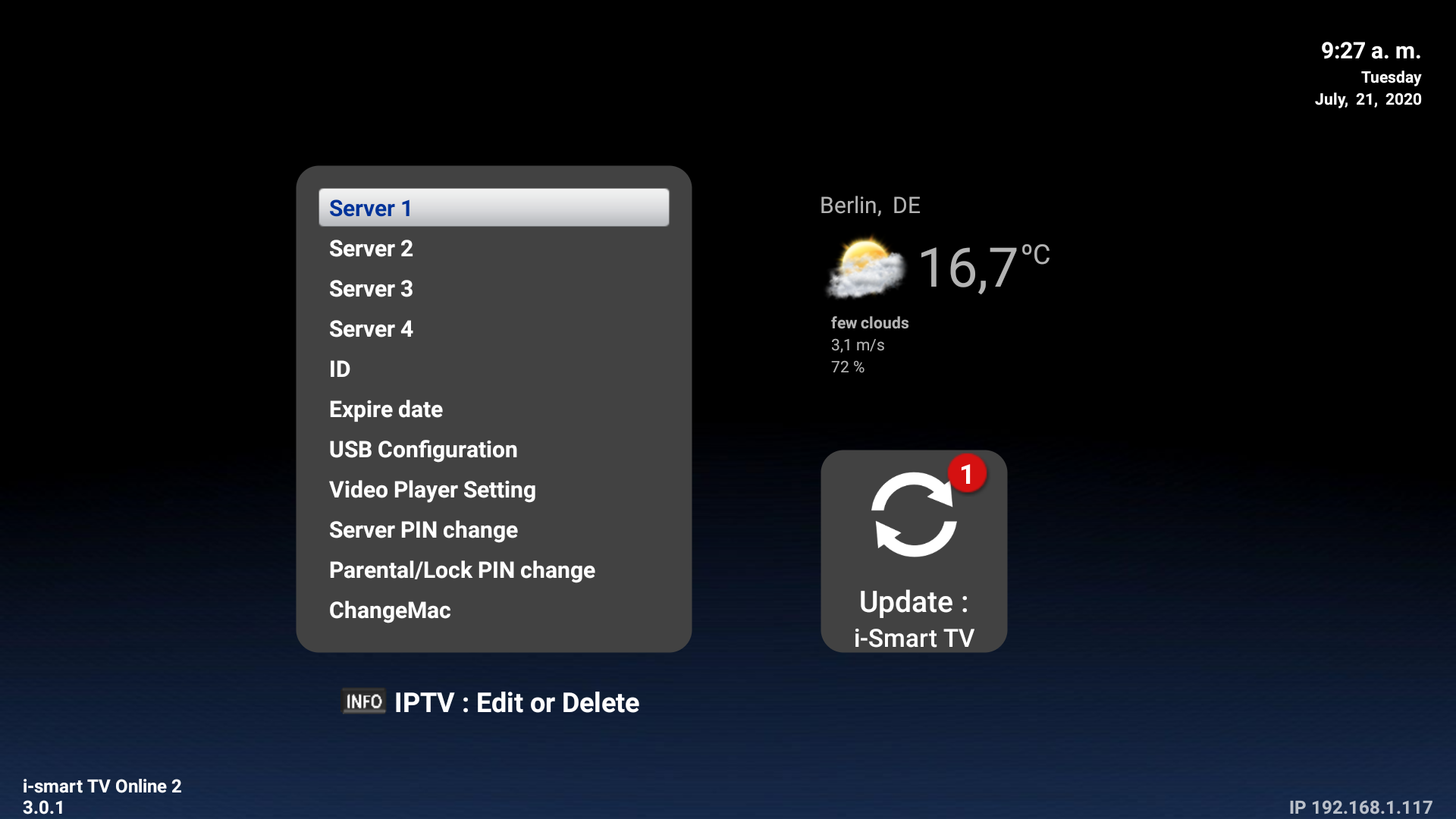Open the ID menu item
This screenshot has width=1456, height=819.
pos(340,369)
